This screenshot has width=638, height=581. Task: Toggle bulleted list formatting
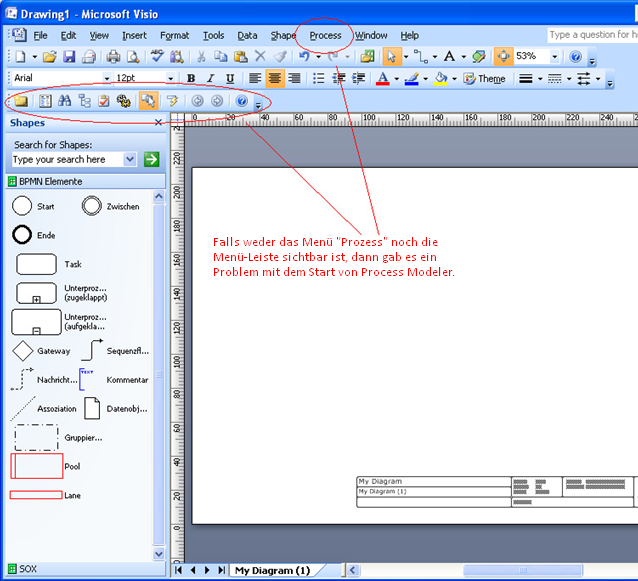click(319, 78)
